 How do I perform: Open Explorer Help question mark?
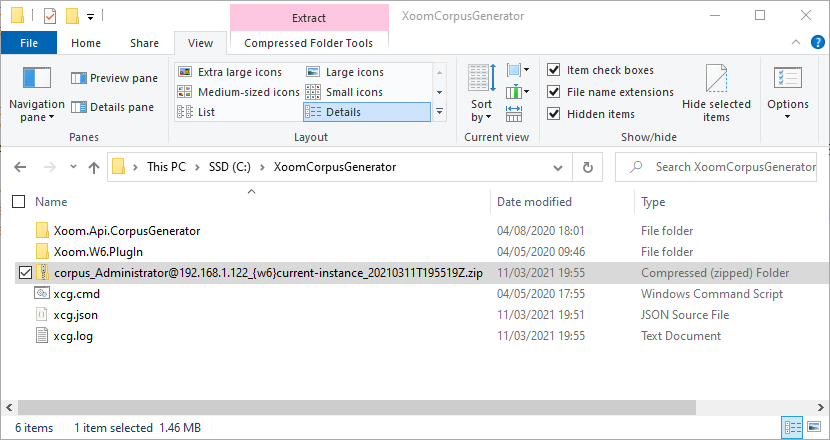[x=818, y=42]
